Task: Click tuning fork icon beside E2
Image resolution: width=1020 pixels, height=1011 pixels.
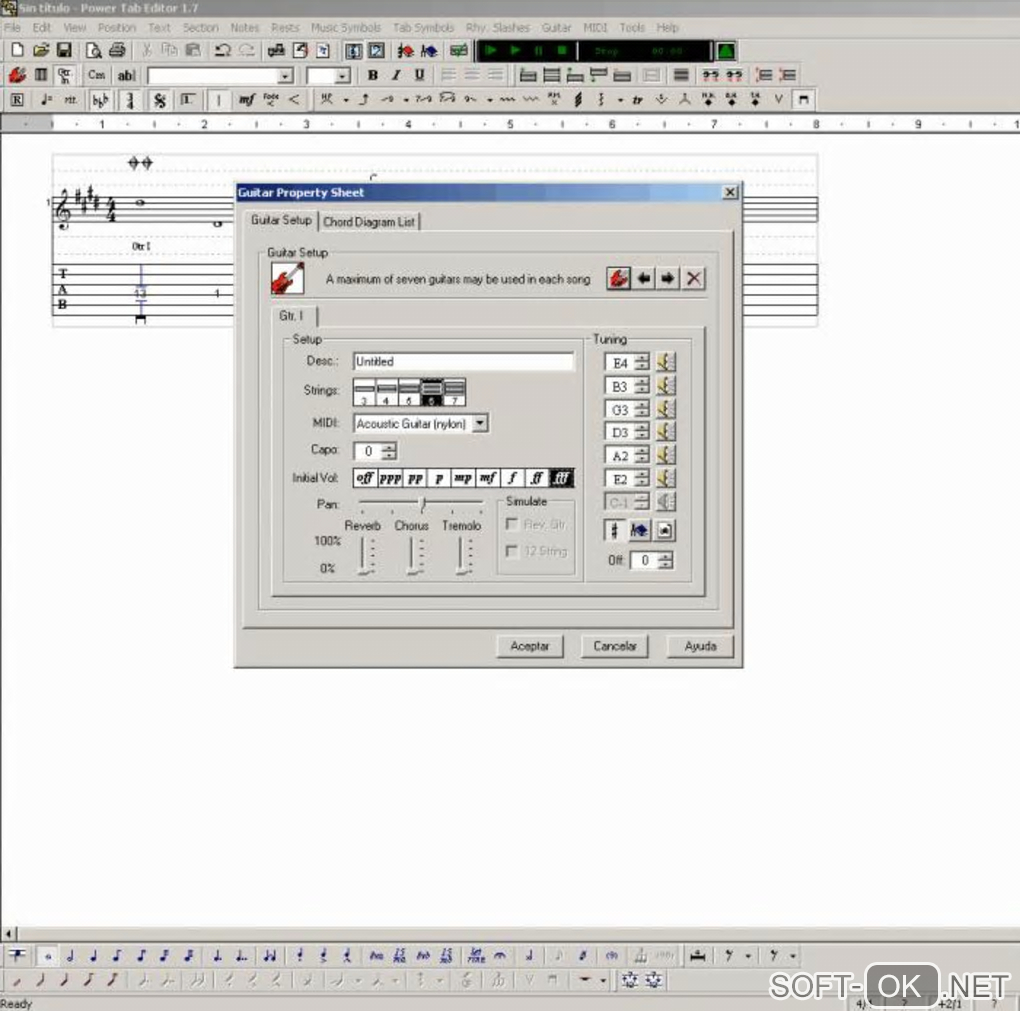Action: coord(665,479)
